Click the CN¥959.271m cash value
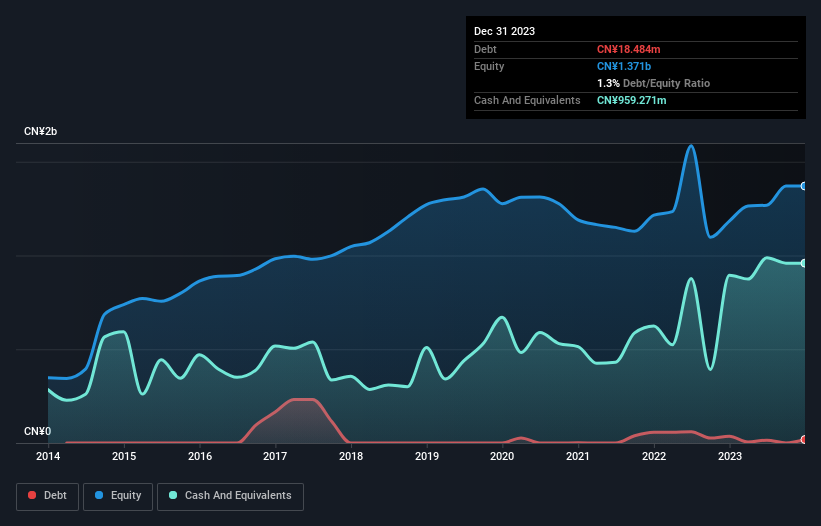This screenshot has width=821, height=526. click(x=631, y=100)
